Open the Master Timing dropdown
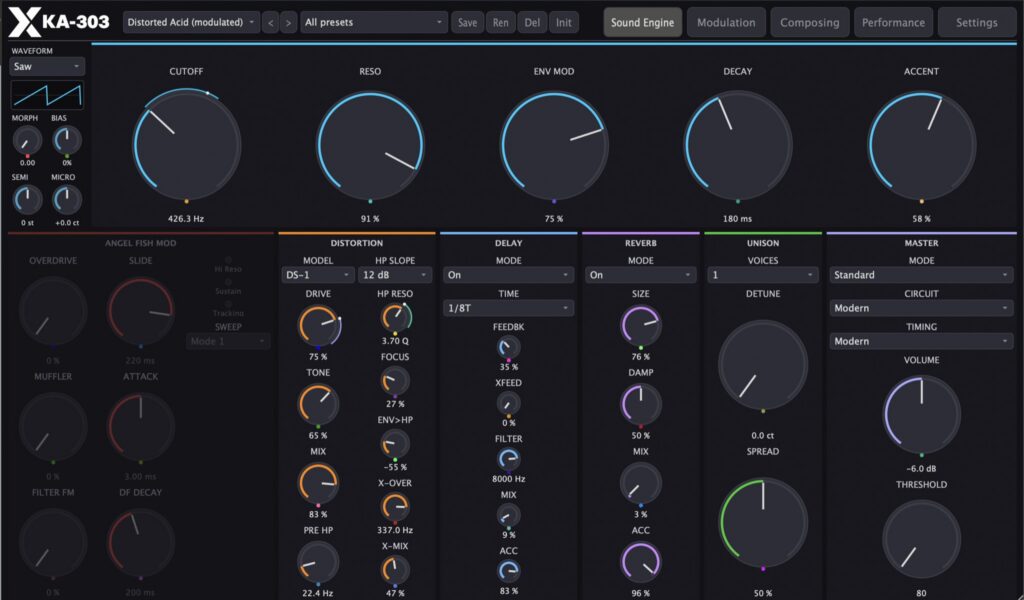Image resolution: width=1024 pixels, height=600 pixels. tap(921, 341)
